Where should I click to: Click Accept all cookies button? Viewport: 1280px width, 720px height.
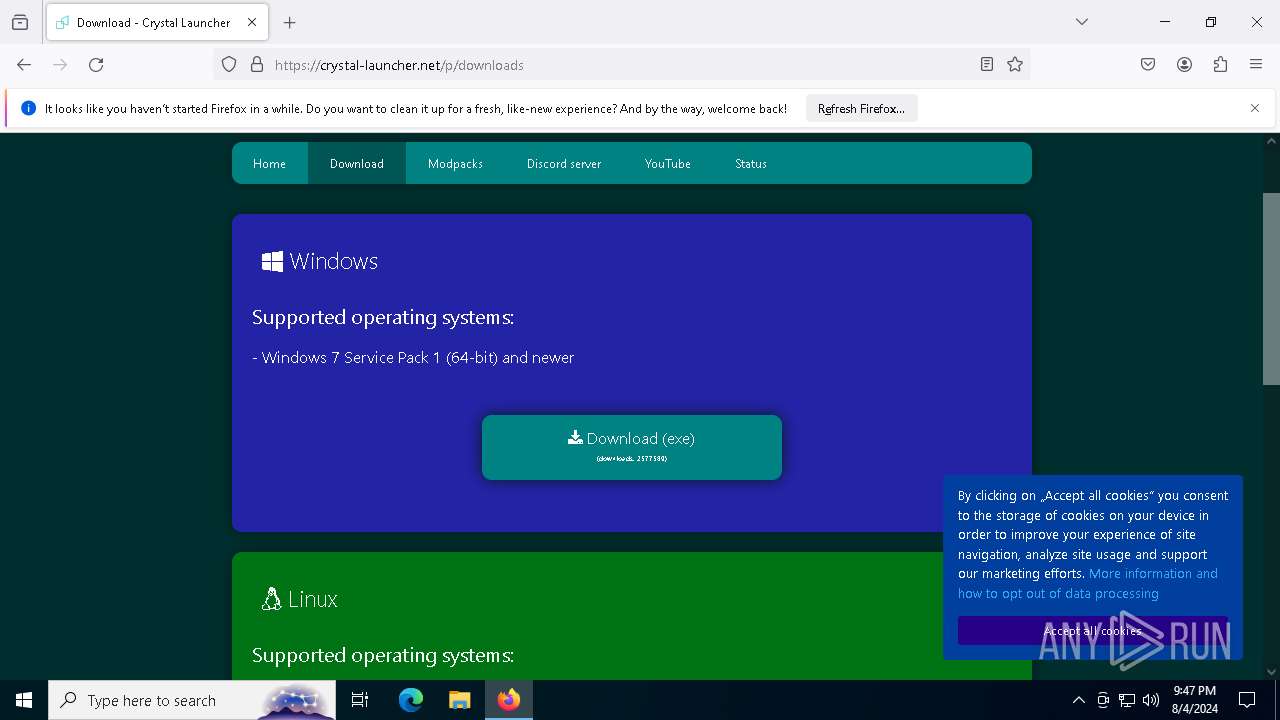click(x=1092, y=631)
